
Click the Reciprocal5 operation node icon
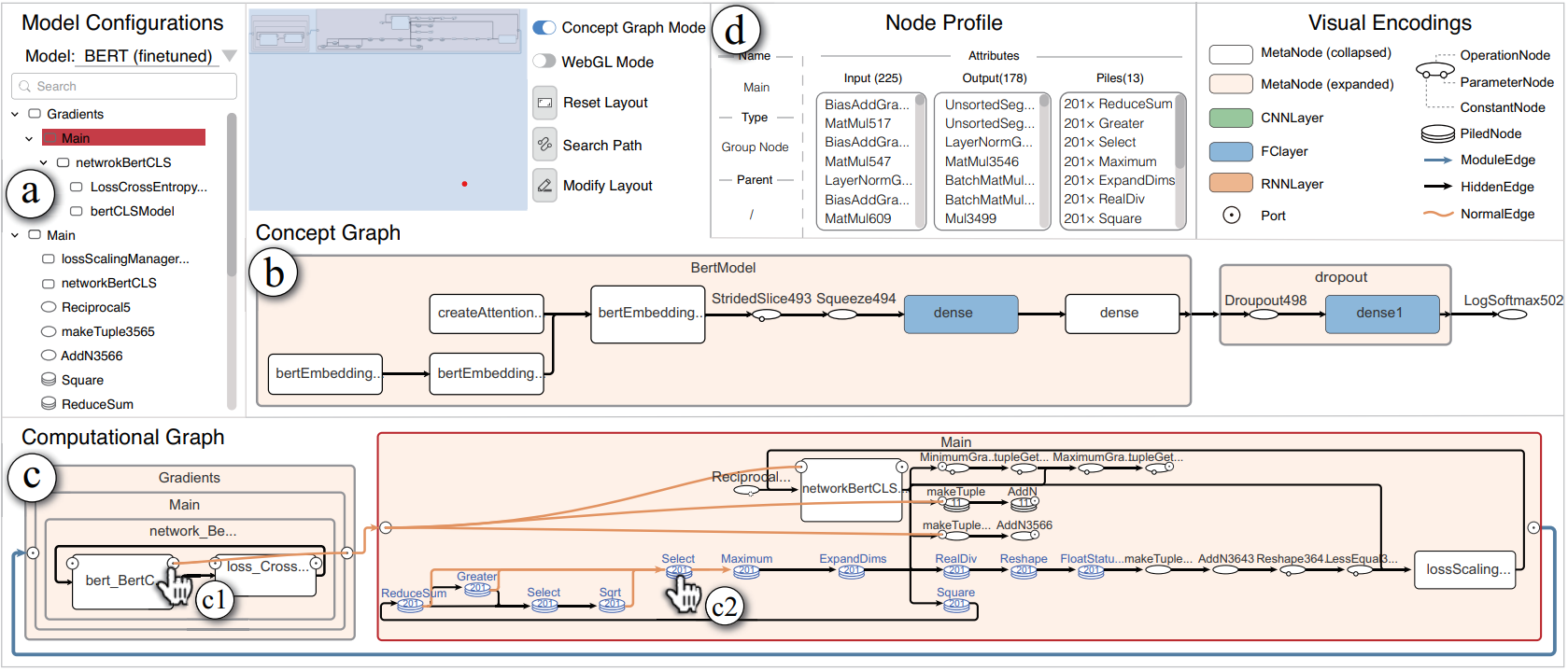49,306
